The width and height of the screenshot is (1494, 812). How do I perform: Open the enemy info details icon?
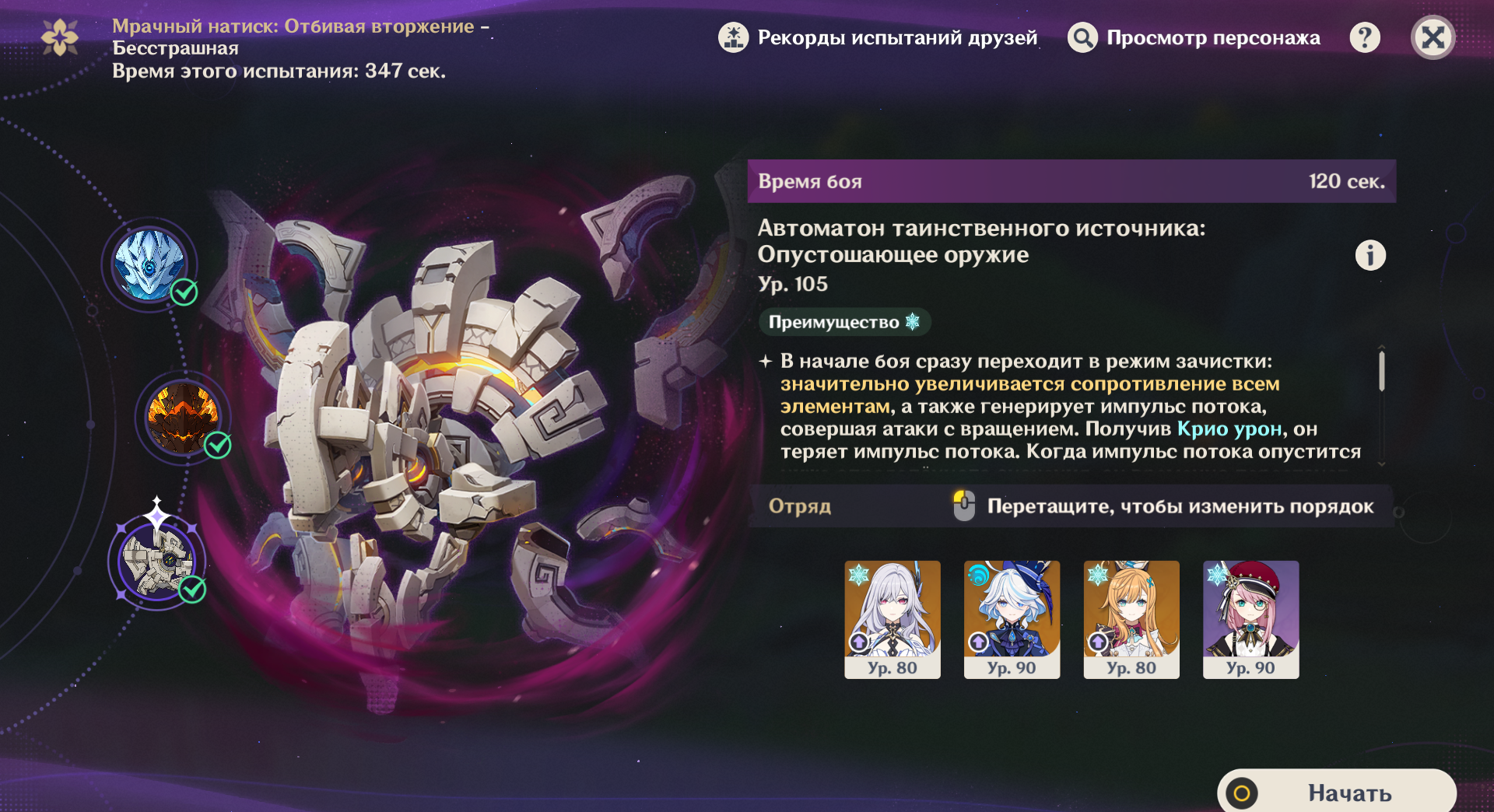point(1370,254)
